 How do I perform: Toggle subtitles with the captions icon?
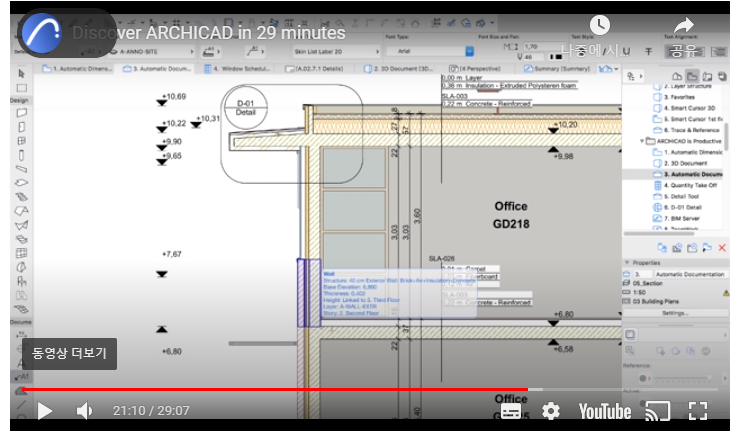pos(511,411)
